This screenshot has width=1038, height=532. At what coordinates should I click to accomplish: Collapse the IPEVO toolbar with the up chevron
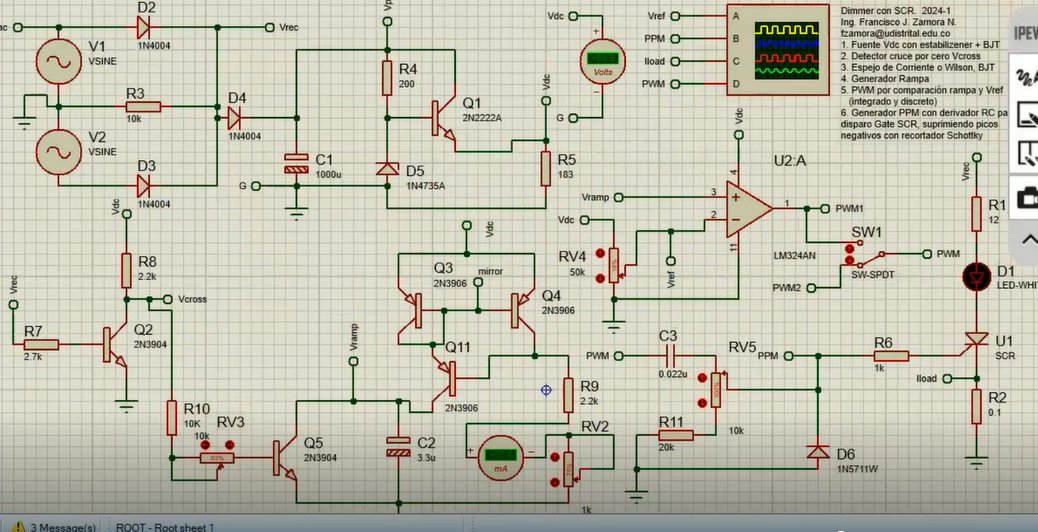(x=1028, y=239)
